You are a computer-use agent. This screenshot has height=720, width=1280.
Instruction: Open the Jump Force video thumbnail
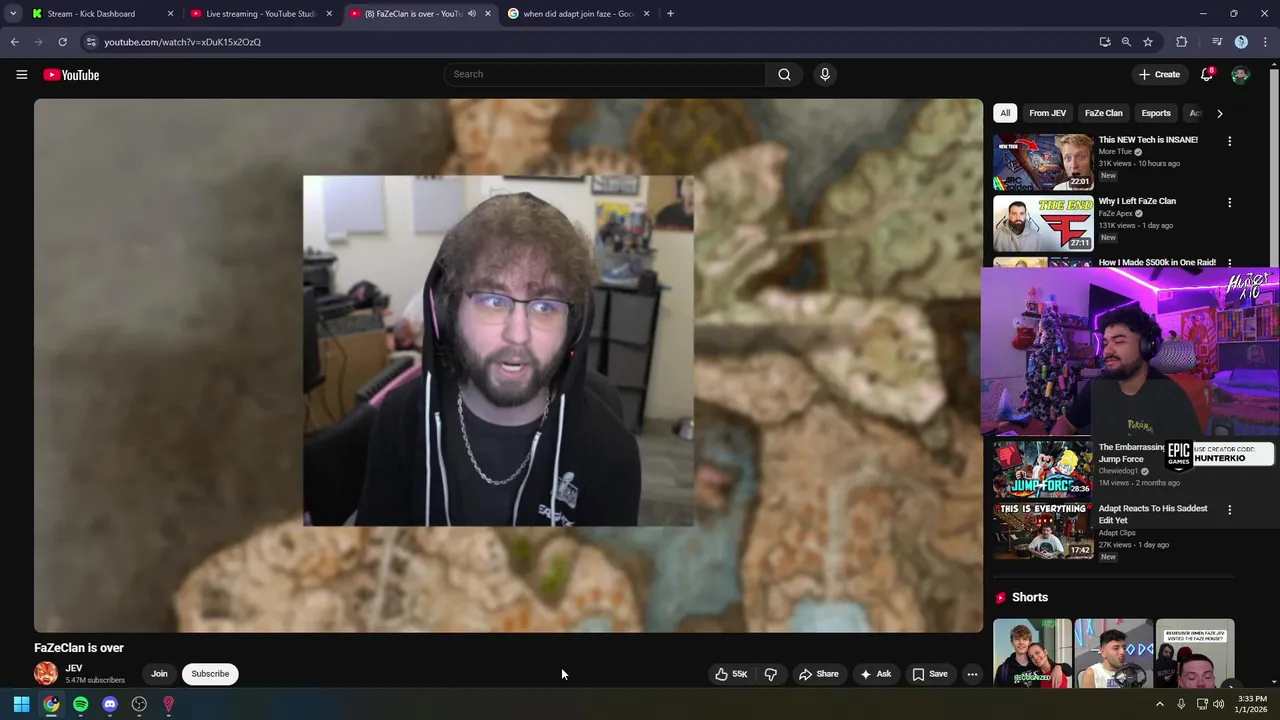click(1043, 469)
